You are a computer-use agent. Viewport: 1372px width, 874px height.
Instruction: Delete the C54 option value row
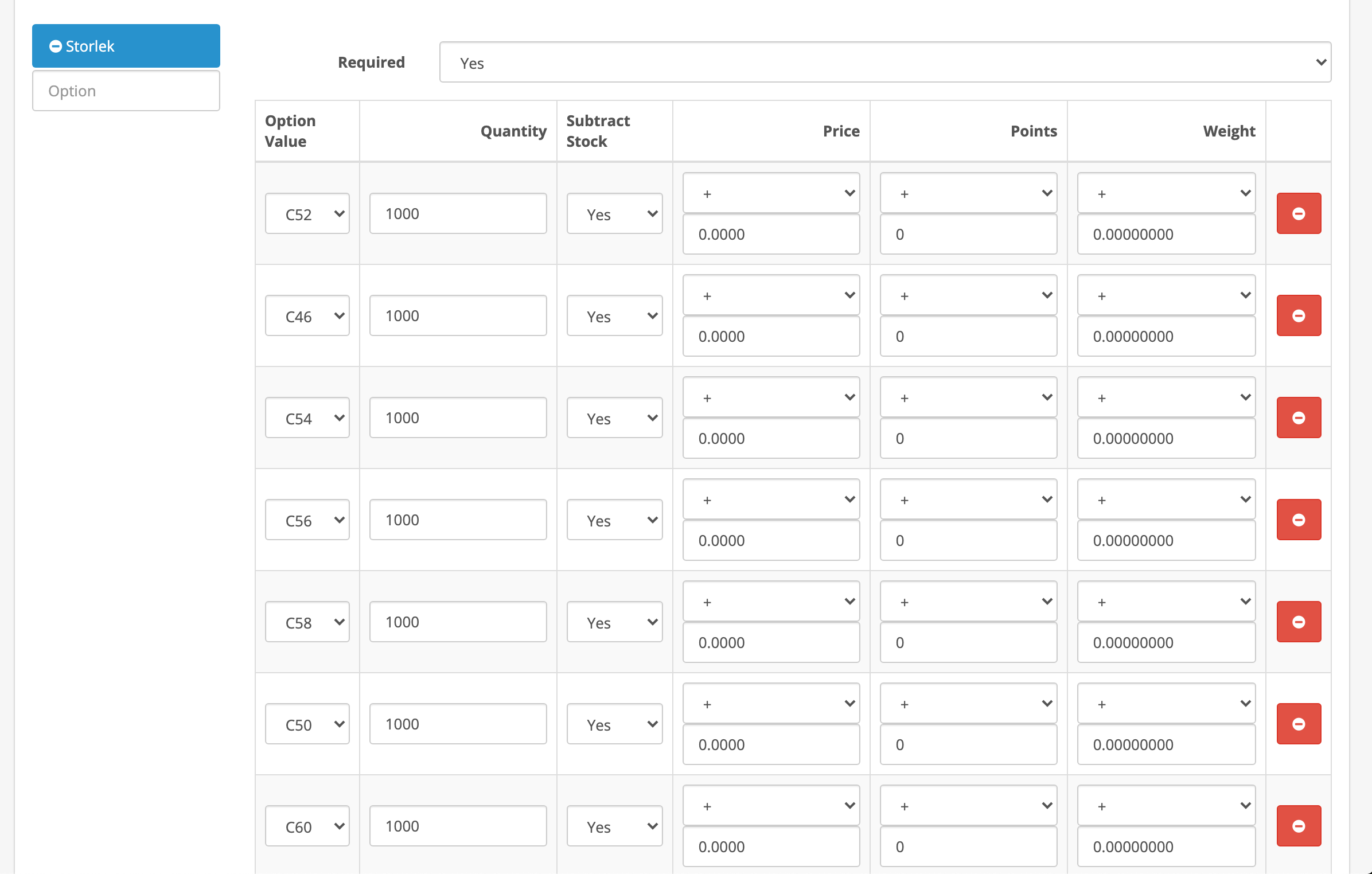pos(1299,418)
